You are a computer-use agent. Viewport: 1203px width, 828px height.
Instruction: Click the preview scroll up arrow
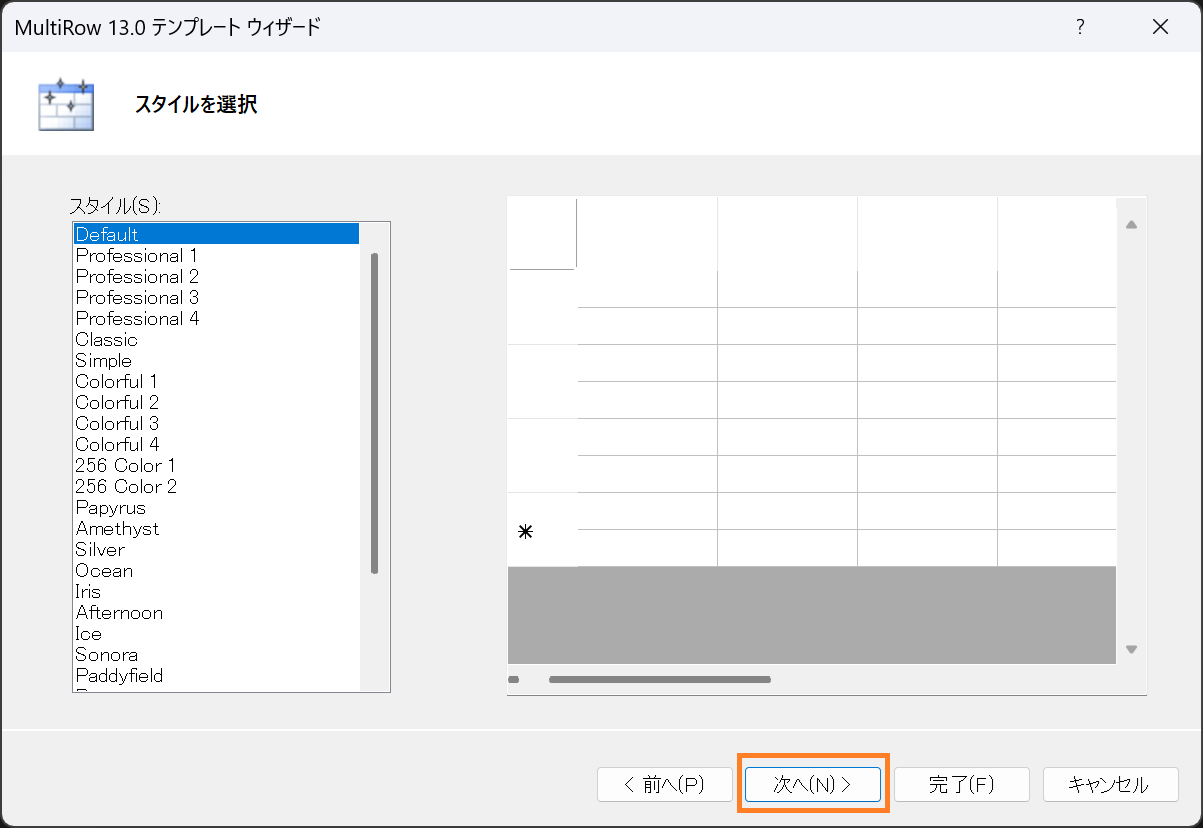pyautogui.click(x=1132, y=225)
